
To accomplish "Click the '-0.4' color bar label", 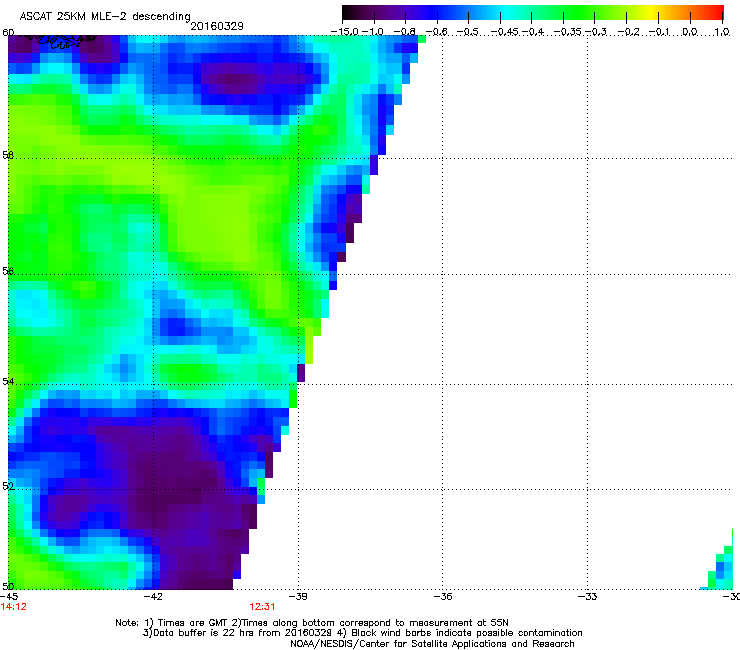I will click(532, 32).
